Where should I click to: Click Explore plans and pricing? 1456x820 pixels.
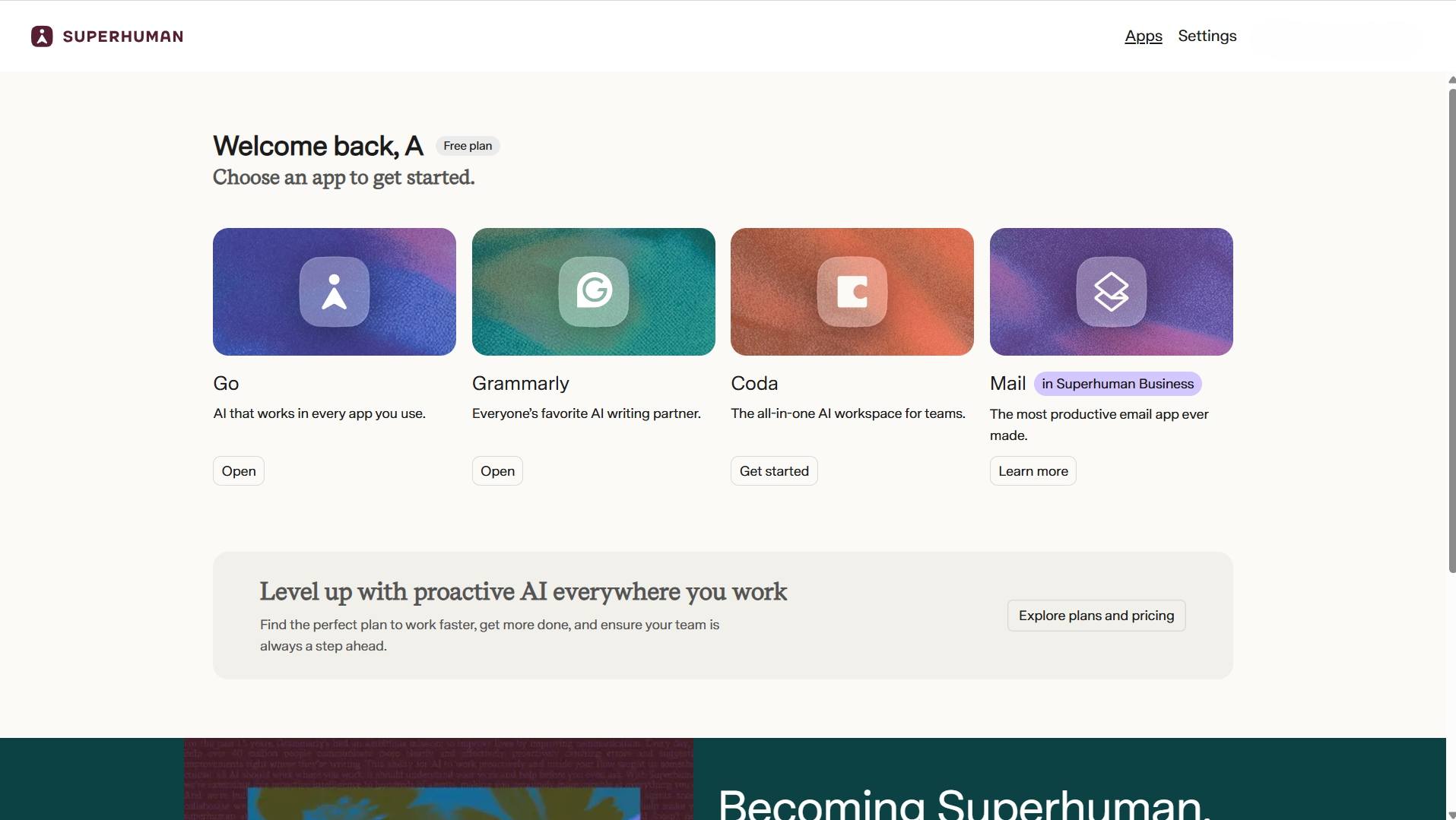pos(1096,616)
